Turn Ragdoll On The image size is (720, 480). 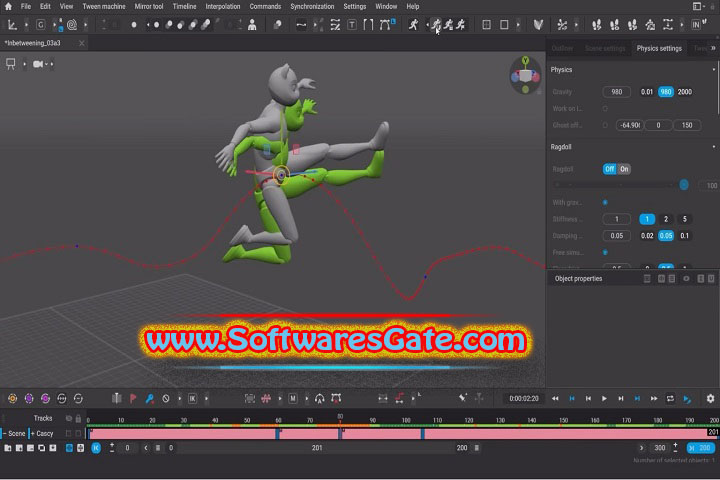[624, 169]
